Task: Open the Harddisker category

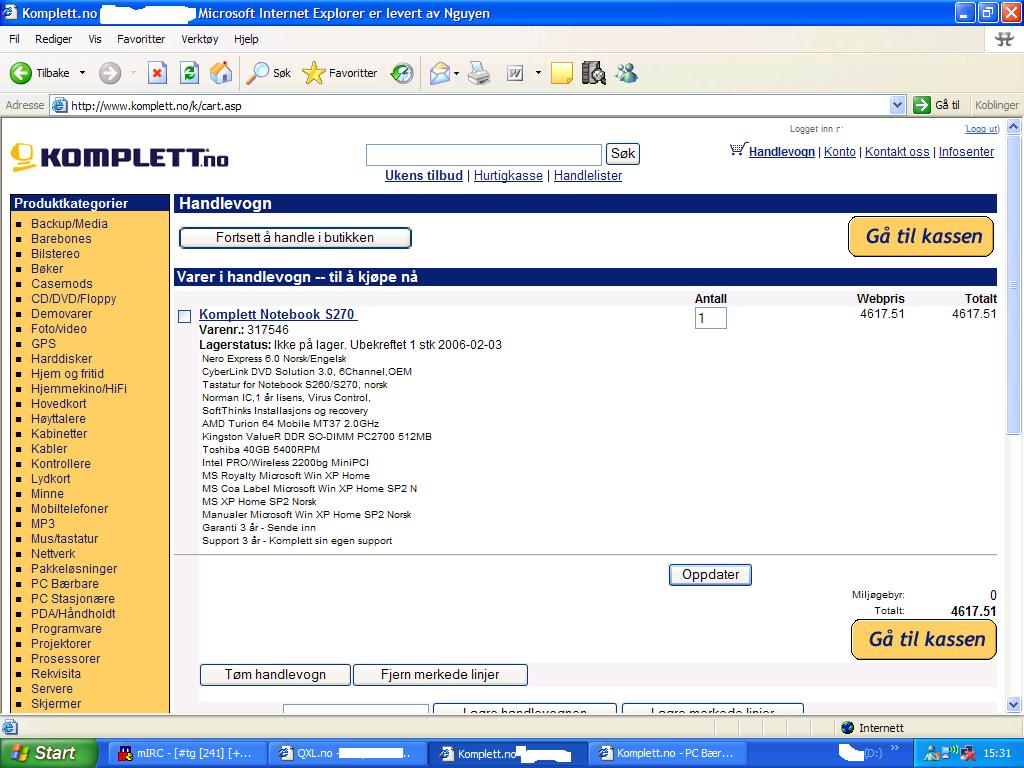Action: pyautogui.click(x=61, y=359)
